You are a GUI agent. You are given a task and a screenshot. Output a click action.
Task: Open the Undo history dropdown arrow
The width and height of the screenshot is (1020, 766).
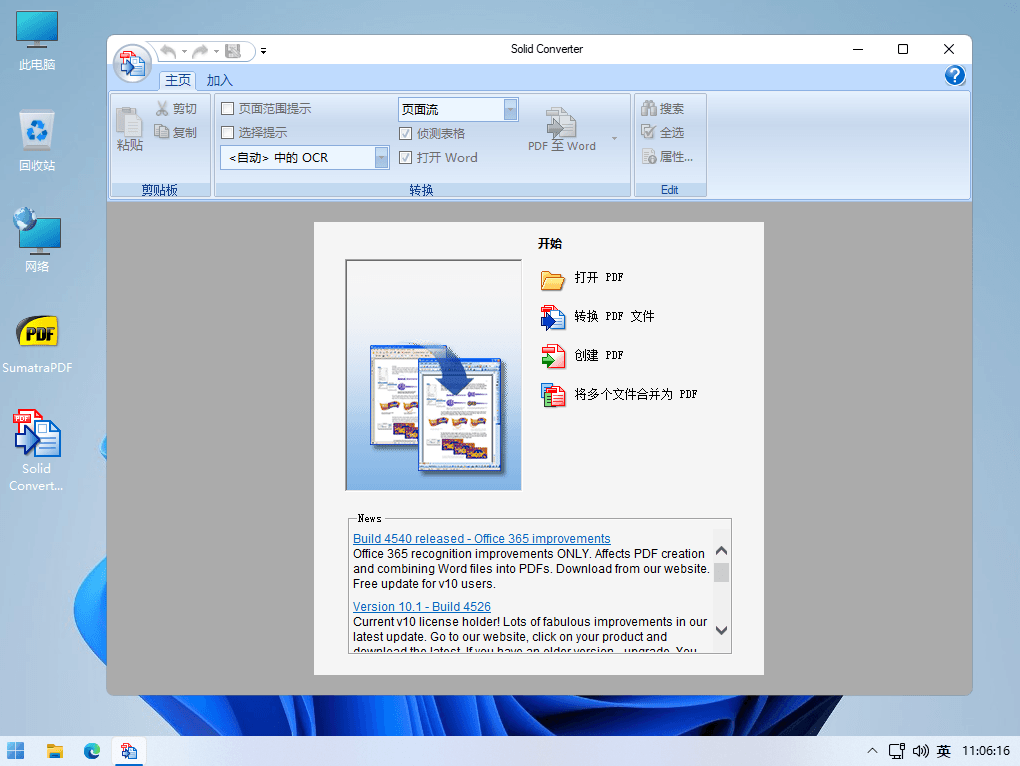pyautogui.click(x=185, y=51)
